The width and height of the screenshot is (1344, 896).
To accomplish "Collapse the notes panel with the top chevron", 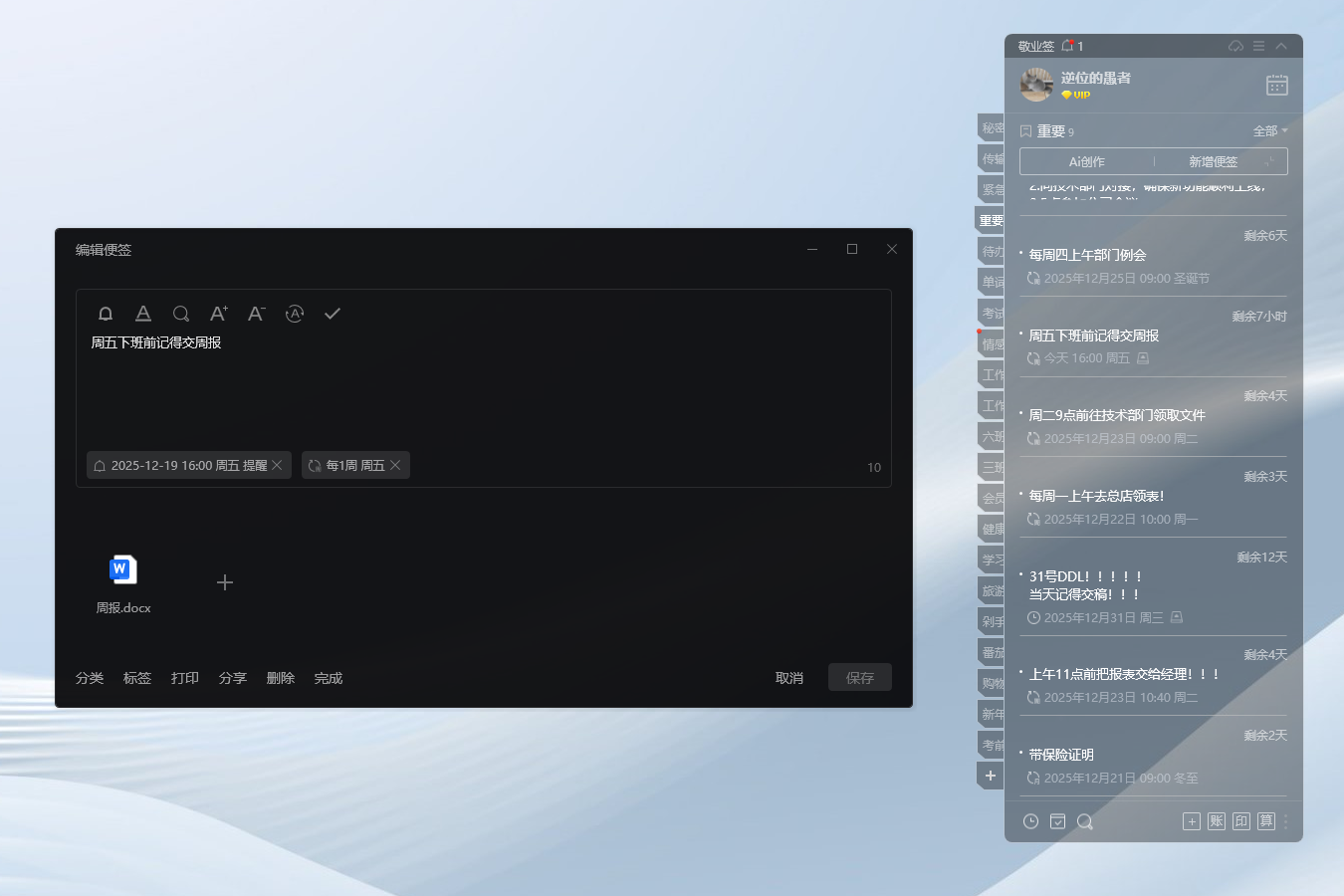I will pos(1282,46).
